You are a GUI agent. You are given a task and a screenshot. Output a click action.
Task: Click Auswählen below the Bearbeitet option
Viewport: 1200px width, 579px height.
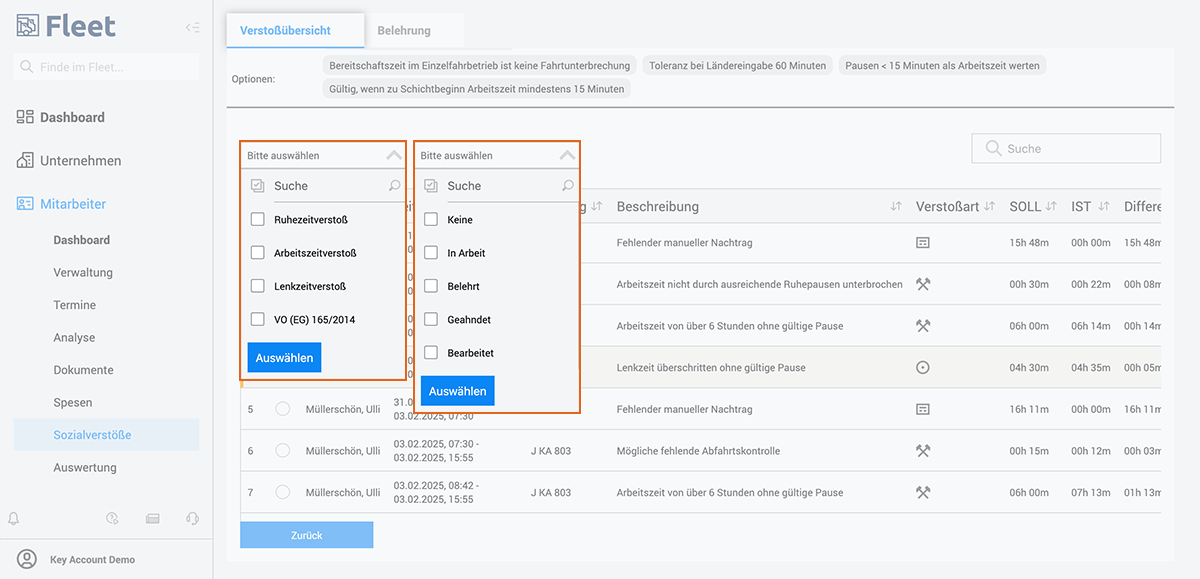point(458,391)
